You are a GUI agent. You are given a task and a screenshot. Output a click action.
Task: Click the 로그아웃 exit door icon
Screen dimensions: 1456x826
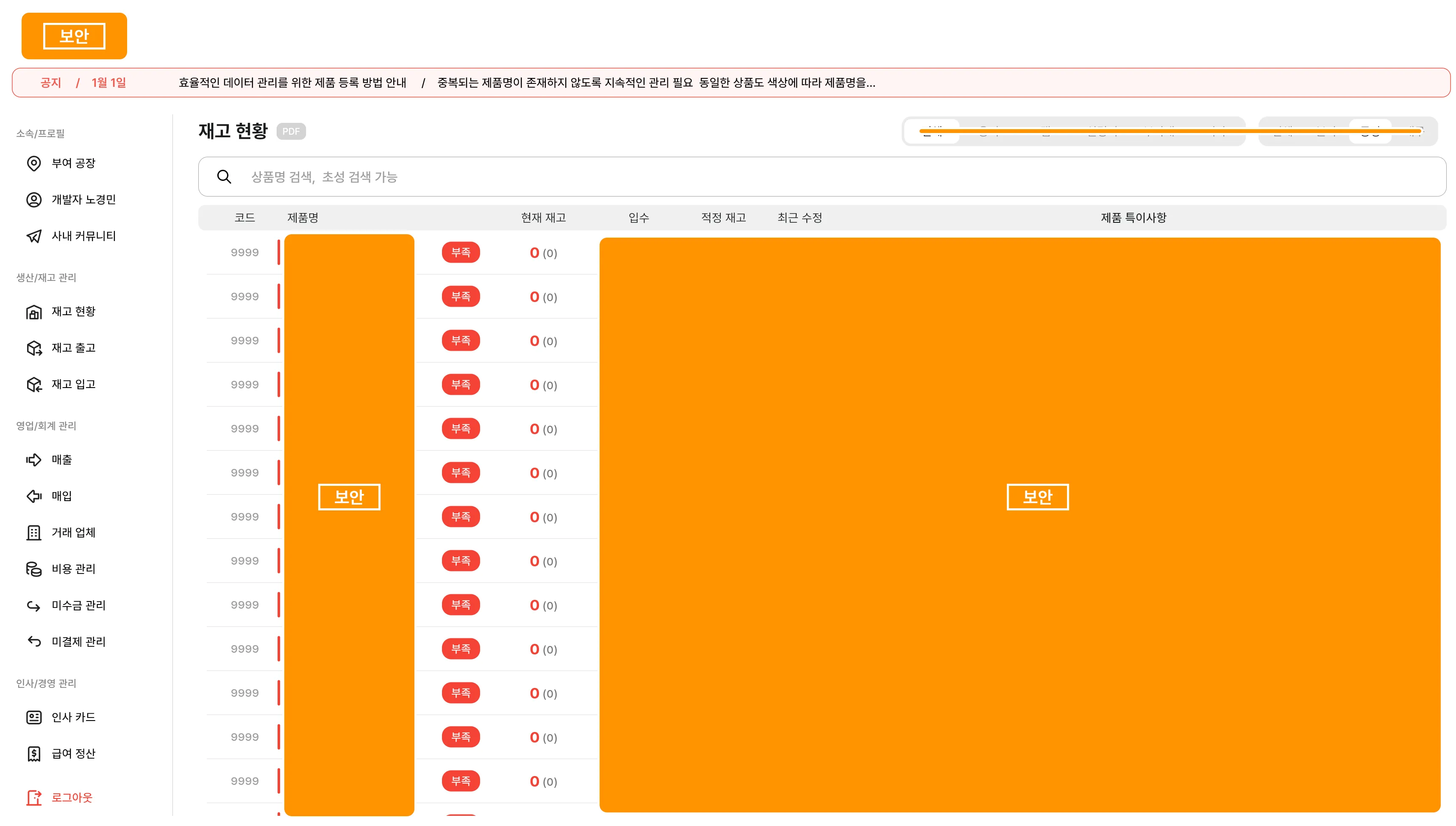pos(34,798)
